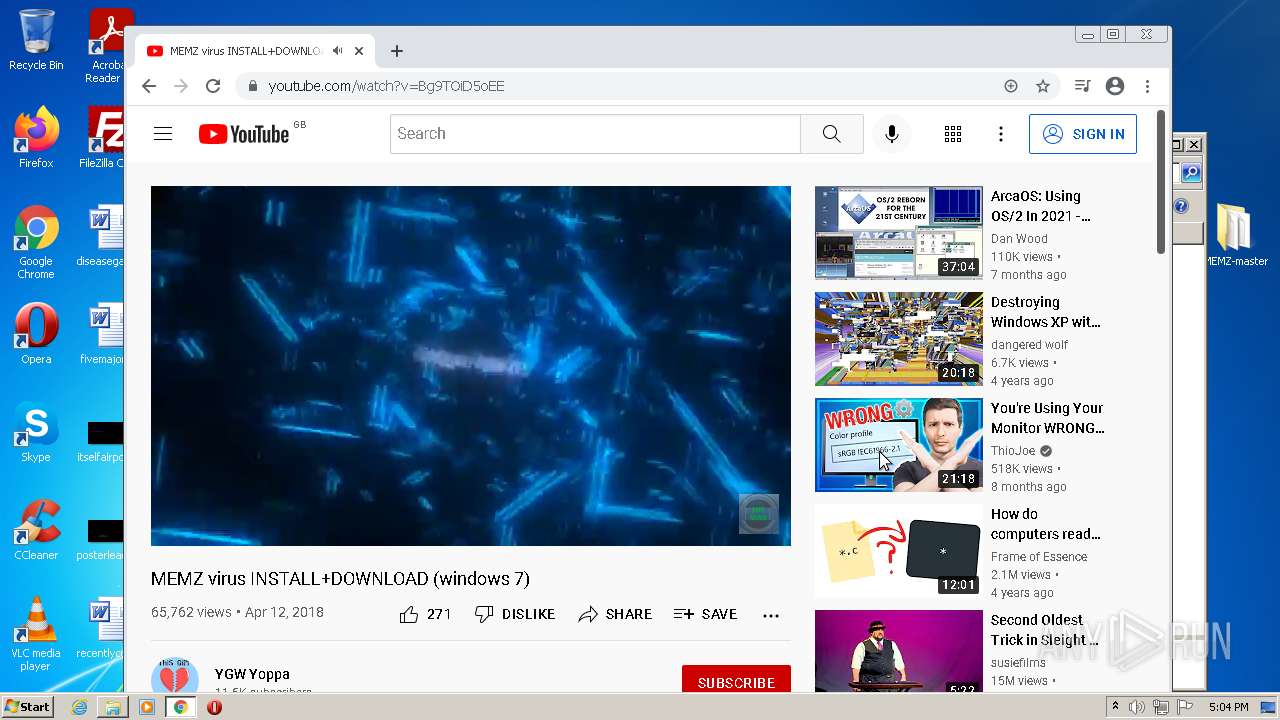This screenshot has height=720, width=1280.
Task: Open more actions under the video
Action: tap(771, 615)
